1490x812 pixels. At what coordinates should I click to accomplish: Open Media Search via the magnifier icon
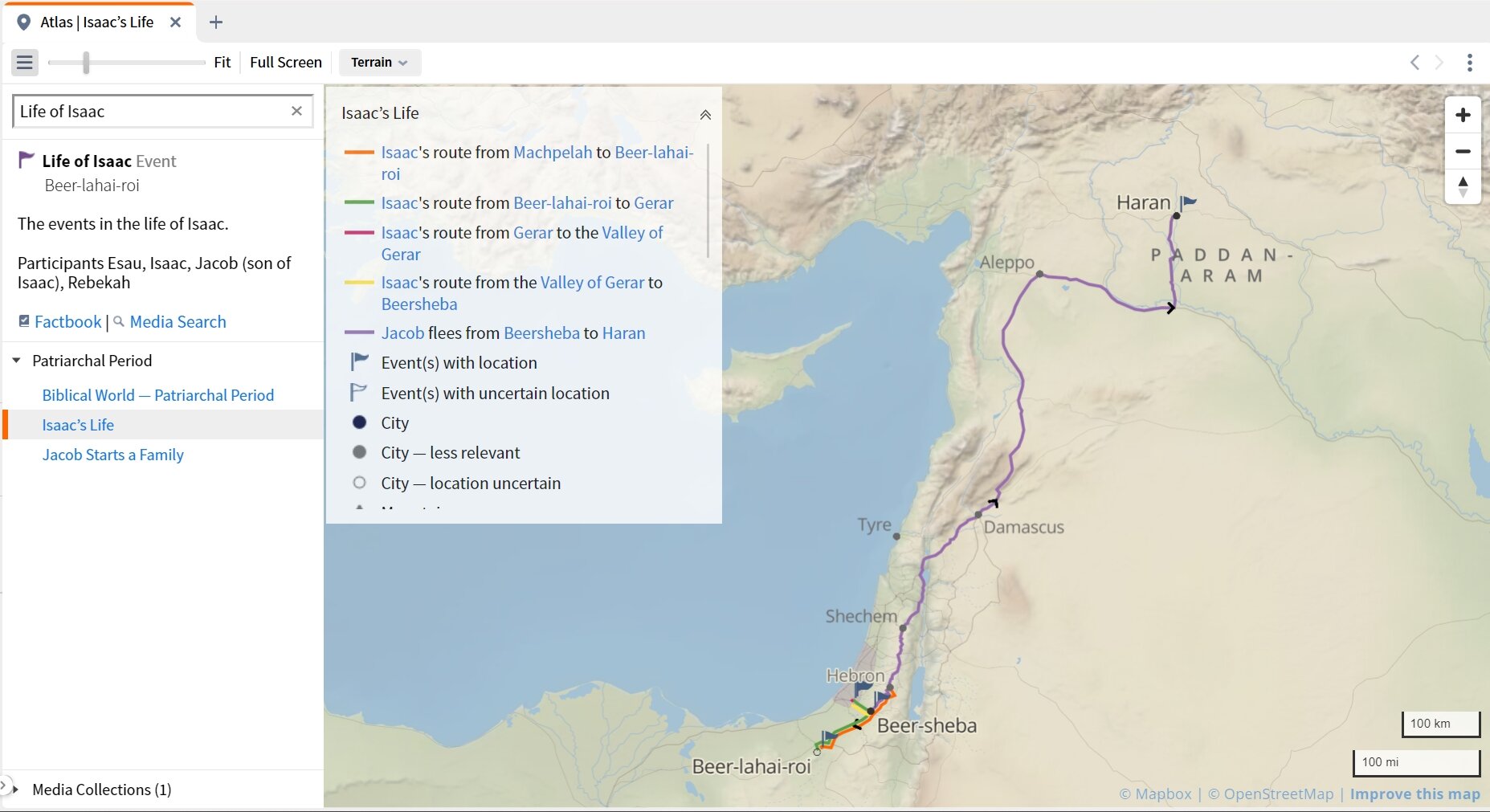[119, 321]
